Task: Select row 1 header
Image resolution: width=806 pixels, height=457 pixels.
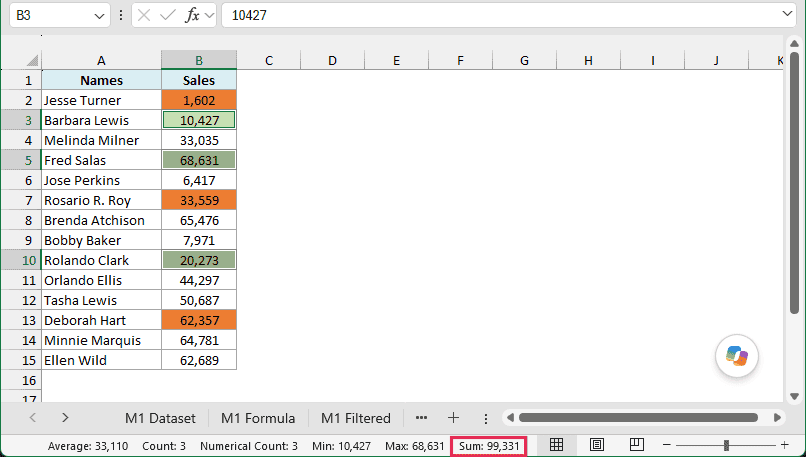Action: coord(22,80)
